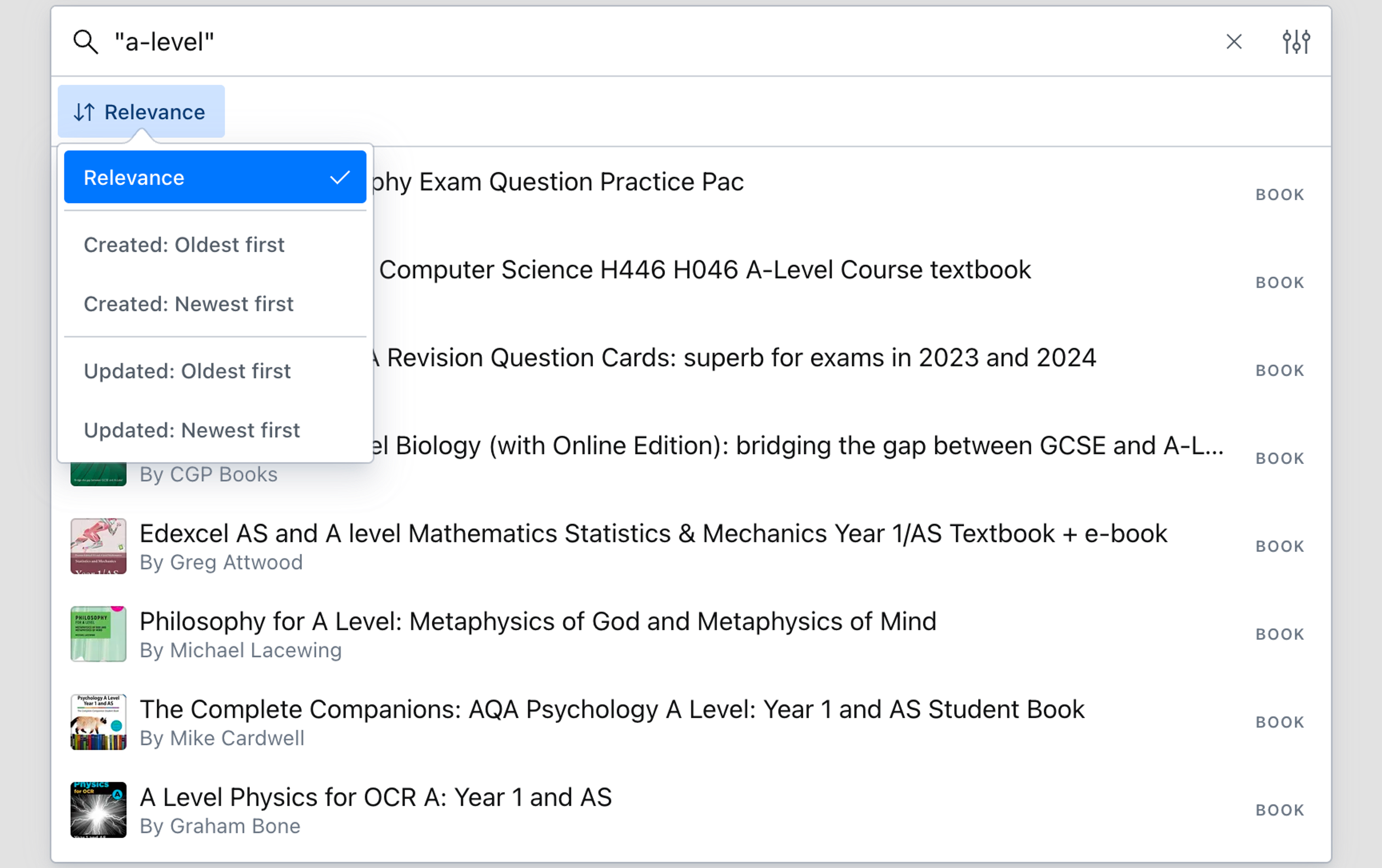Open the Philosophy for A Level cover thumbnail
This screenshot has width=1382, height=868.
pyautogui.click(x=98, y=635)
